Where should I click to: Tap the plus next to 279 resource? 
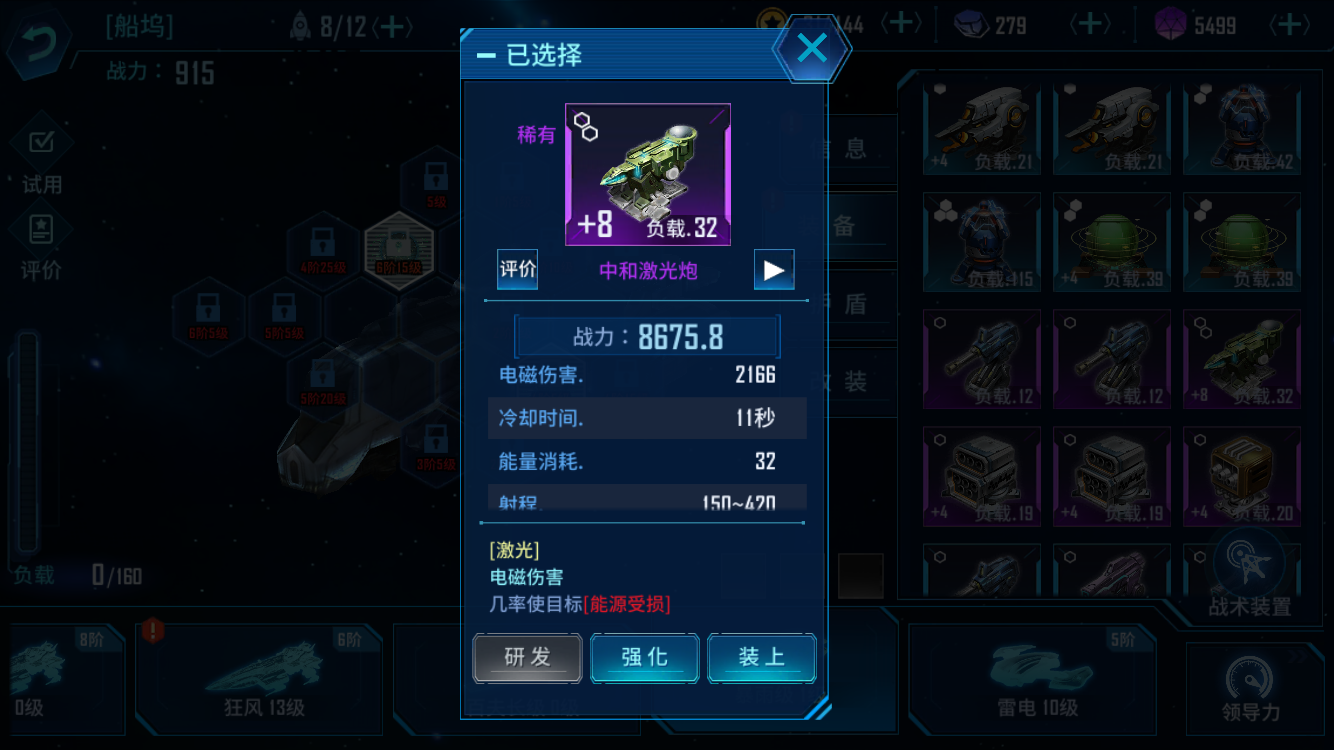click(1089, 24)
